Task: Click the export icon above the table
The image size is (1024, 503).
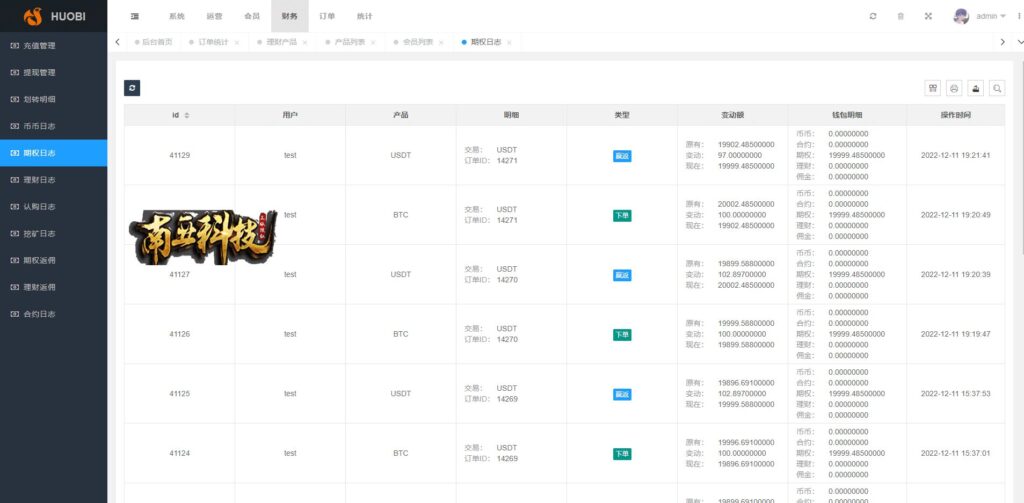Action: point(976,88)
